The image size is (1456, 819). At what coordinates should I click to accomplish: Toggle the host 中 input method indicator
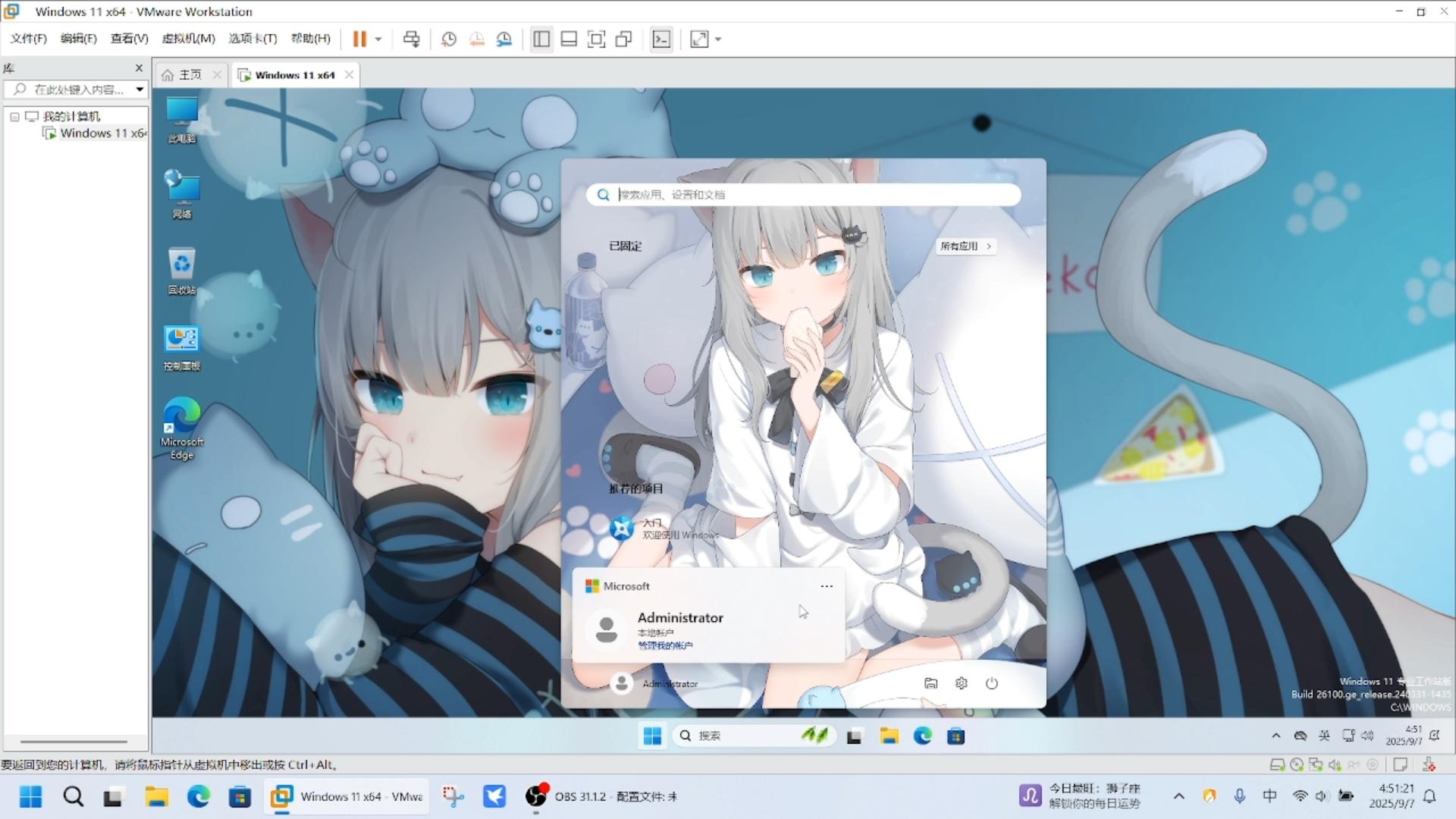pyautogui.click(x=1269, y=796)
